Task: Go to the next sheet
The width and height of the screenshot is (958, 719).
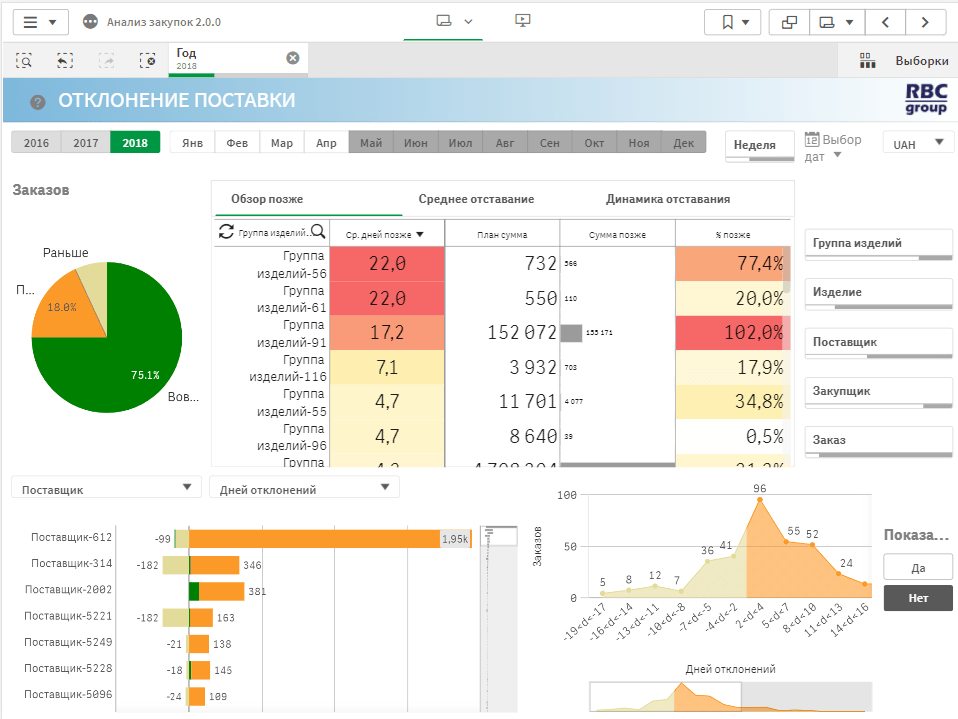Action: (926, 22)
